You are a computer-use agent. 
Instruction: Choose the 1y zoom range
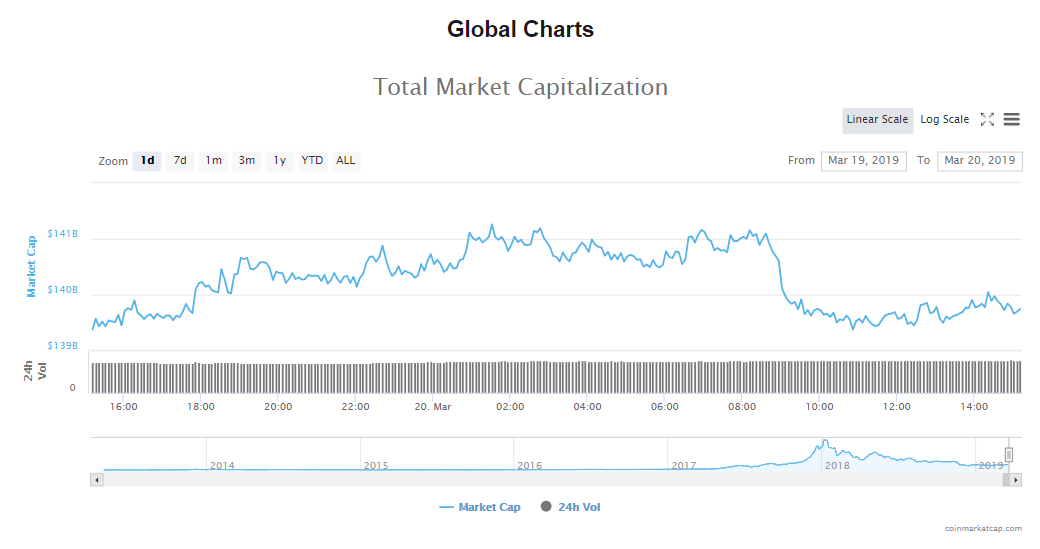[x=280, y=161]
